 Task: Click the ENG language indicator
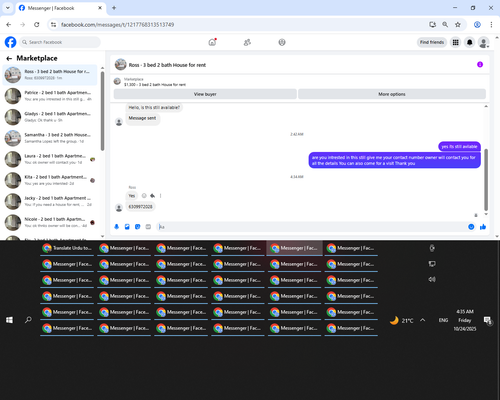[443, 320]
